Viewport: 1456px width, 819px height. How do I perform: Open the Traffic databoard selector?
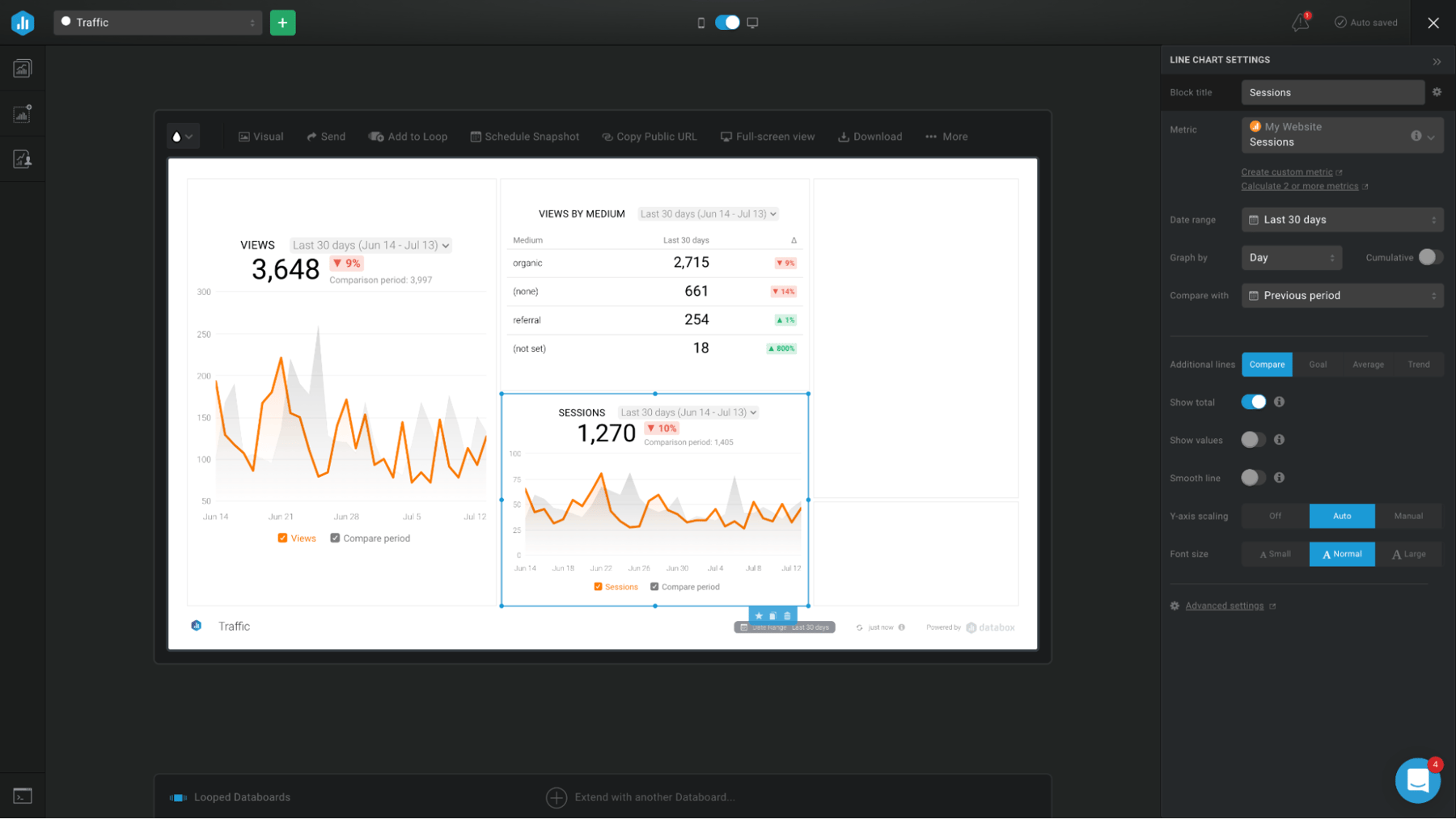click(157, 23)
